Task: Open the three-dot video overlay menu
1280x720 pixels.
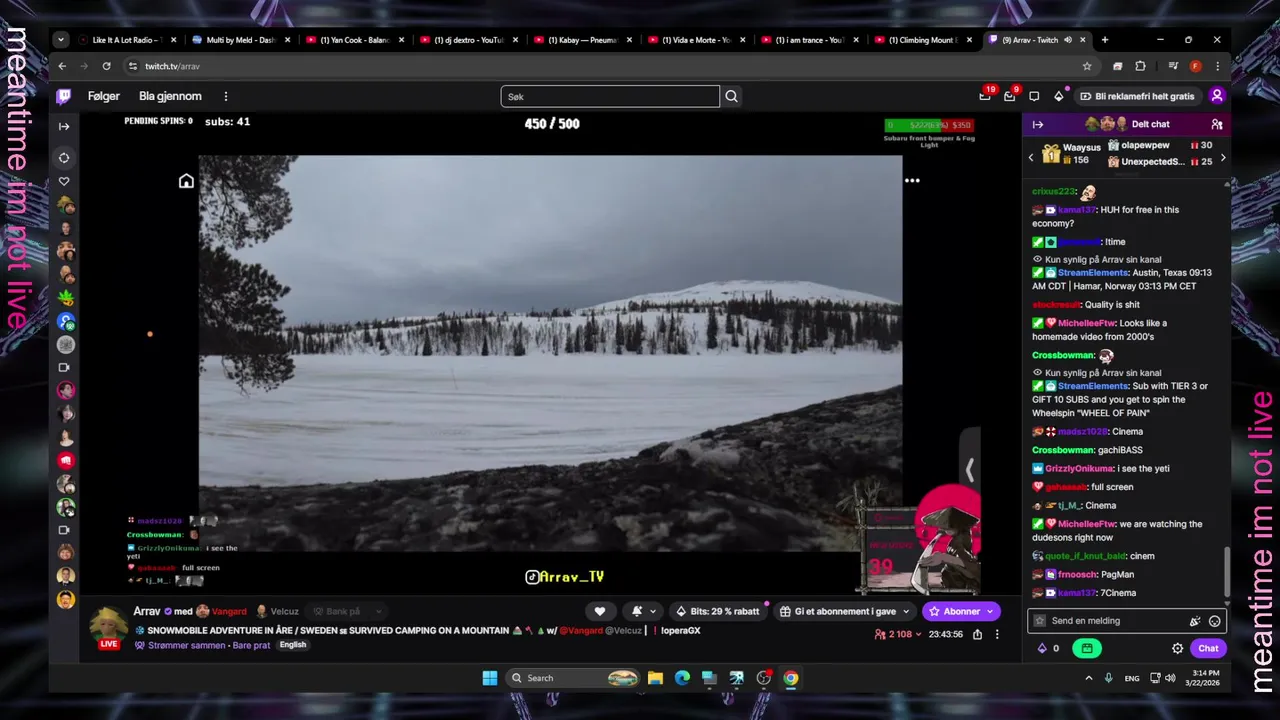Action: (x=912, y=181)
